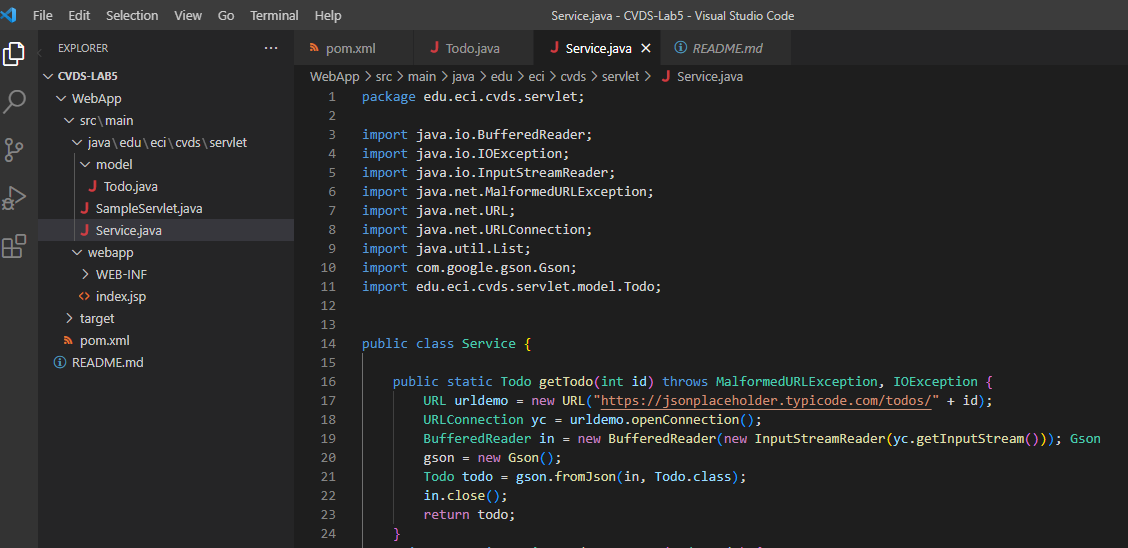
Task: Click the code icon beside index.jsp
Action: coord(84,296)
